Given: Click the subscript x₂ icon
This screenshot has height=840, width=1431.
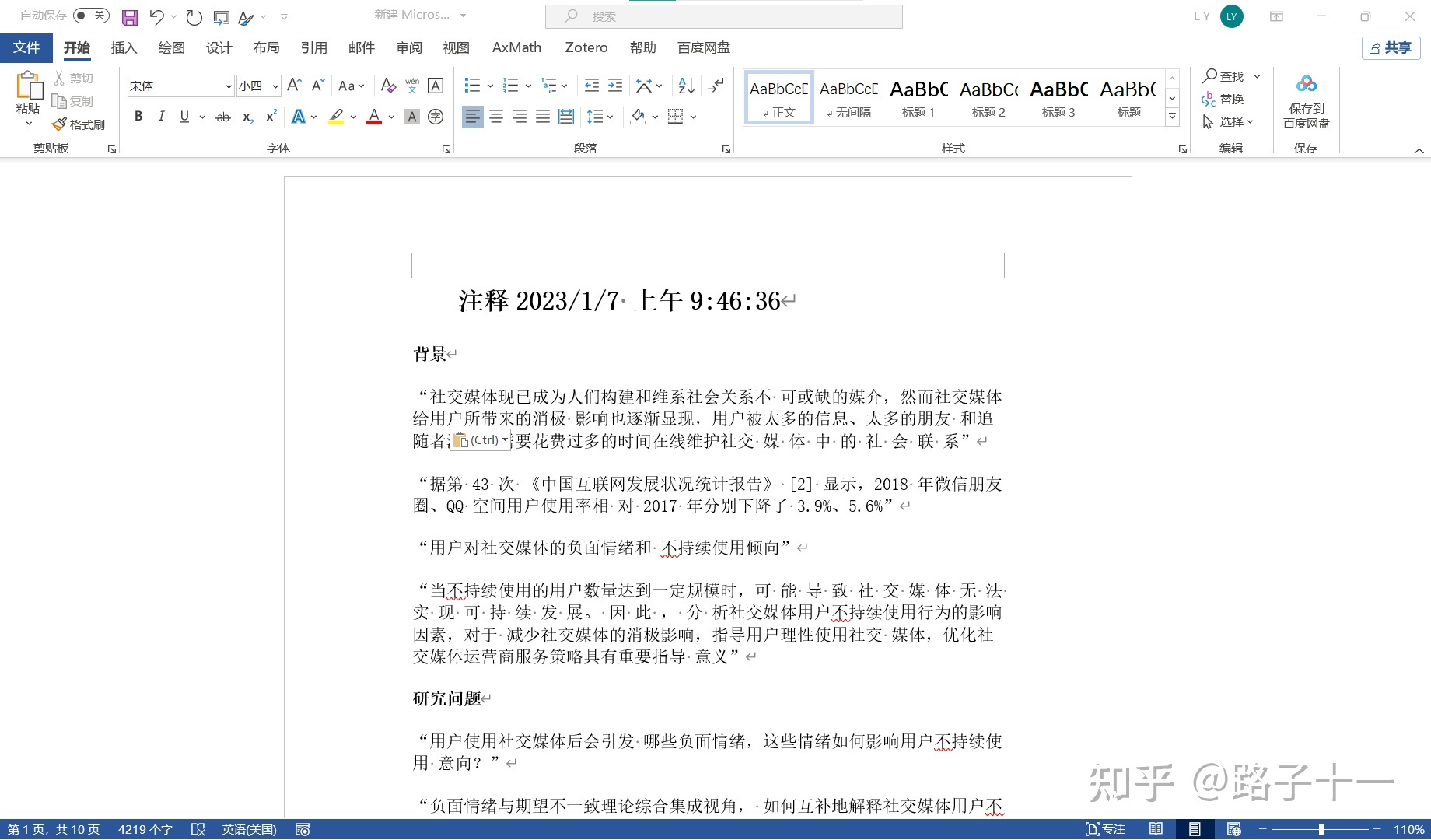Looking at the screenshot, I should click(248, 117).
